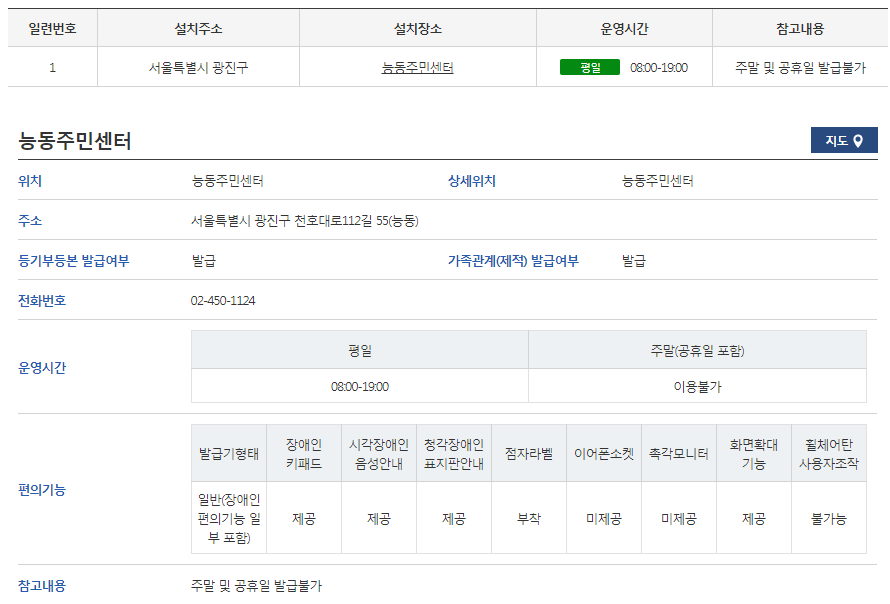
Task: Click the 촉각모니터 column header
Action: (x=679, y=454)
